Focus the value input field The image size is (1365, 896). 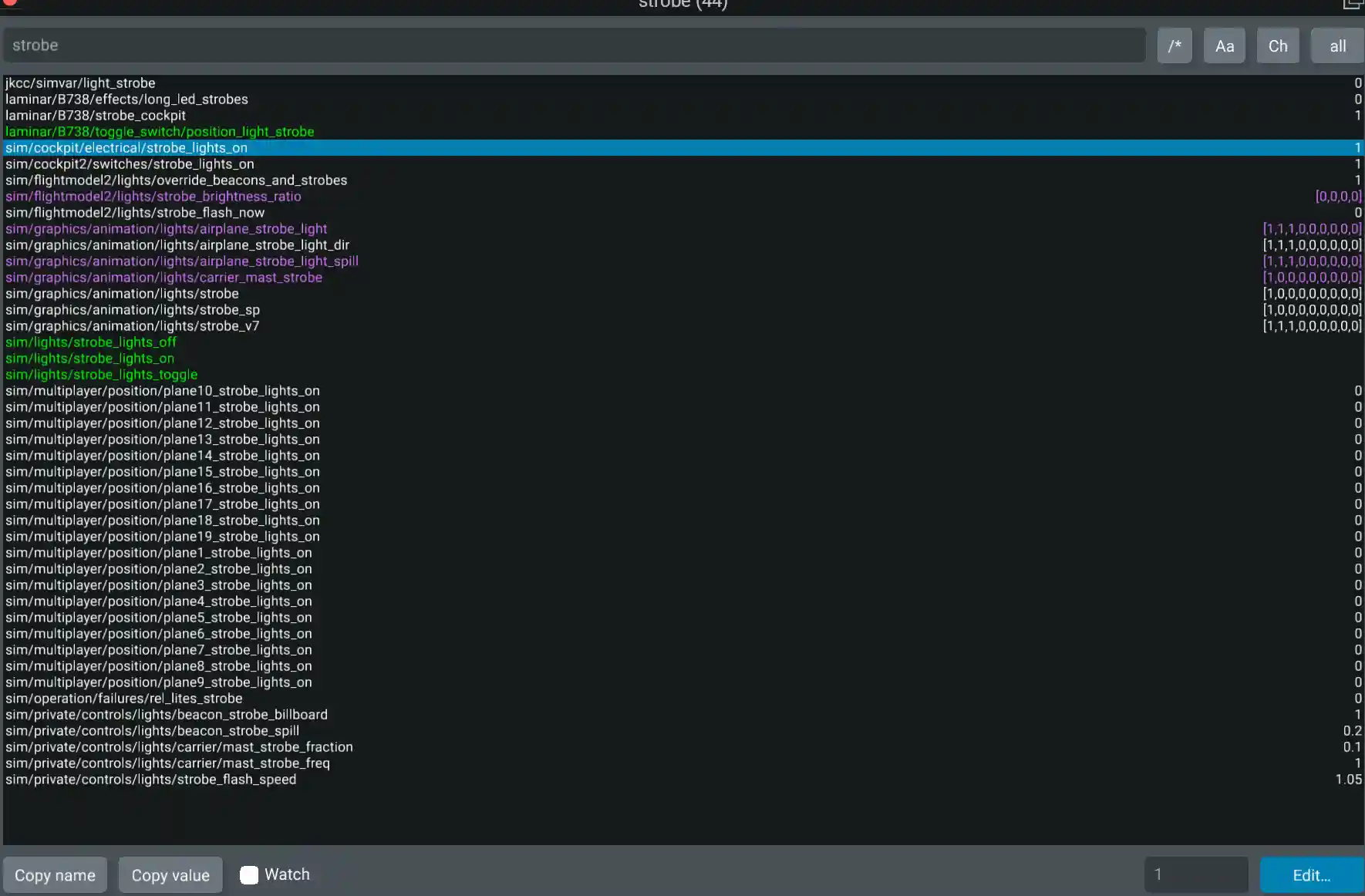coord(1196,874)
